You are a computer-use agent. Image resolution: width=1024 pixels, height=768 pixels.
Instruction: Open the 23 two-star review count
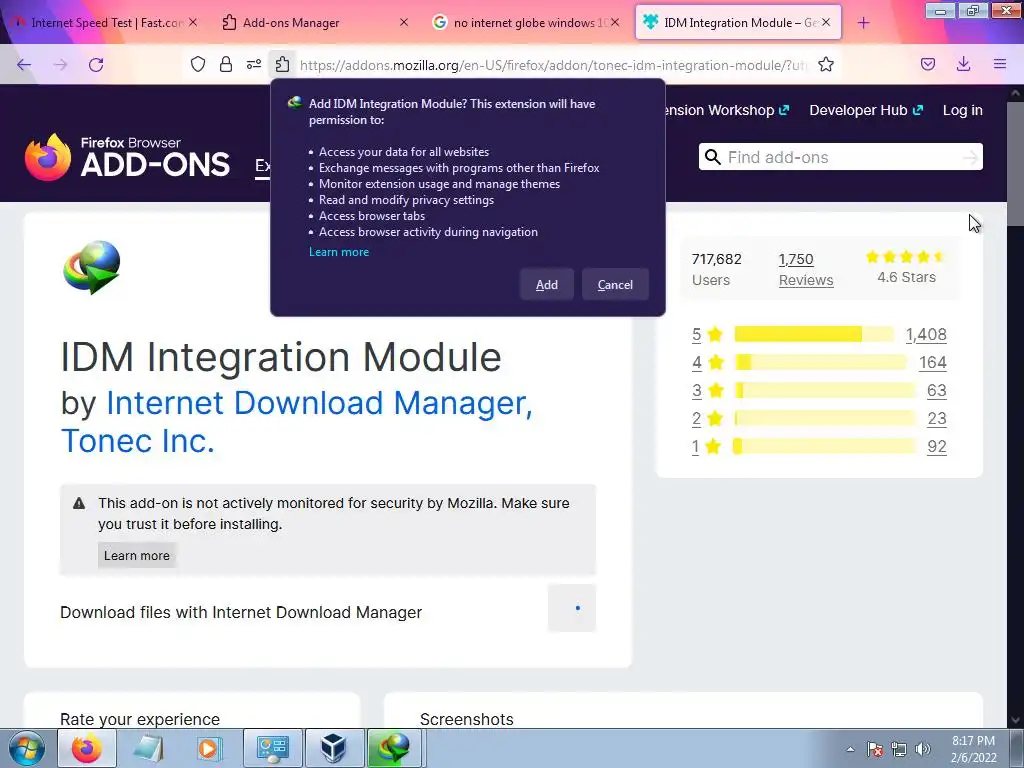[936, 419]
